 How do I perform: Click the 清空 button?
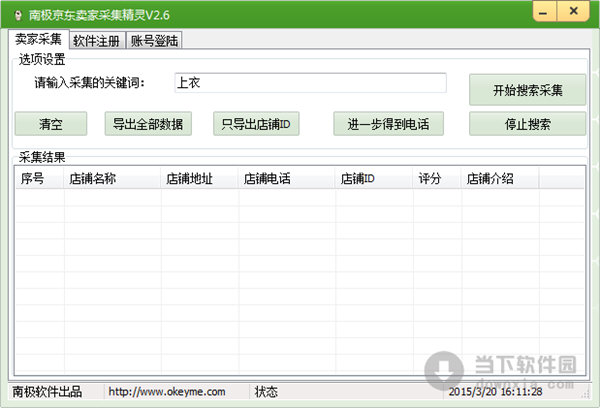click(51, 124)
